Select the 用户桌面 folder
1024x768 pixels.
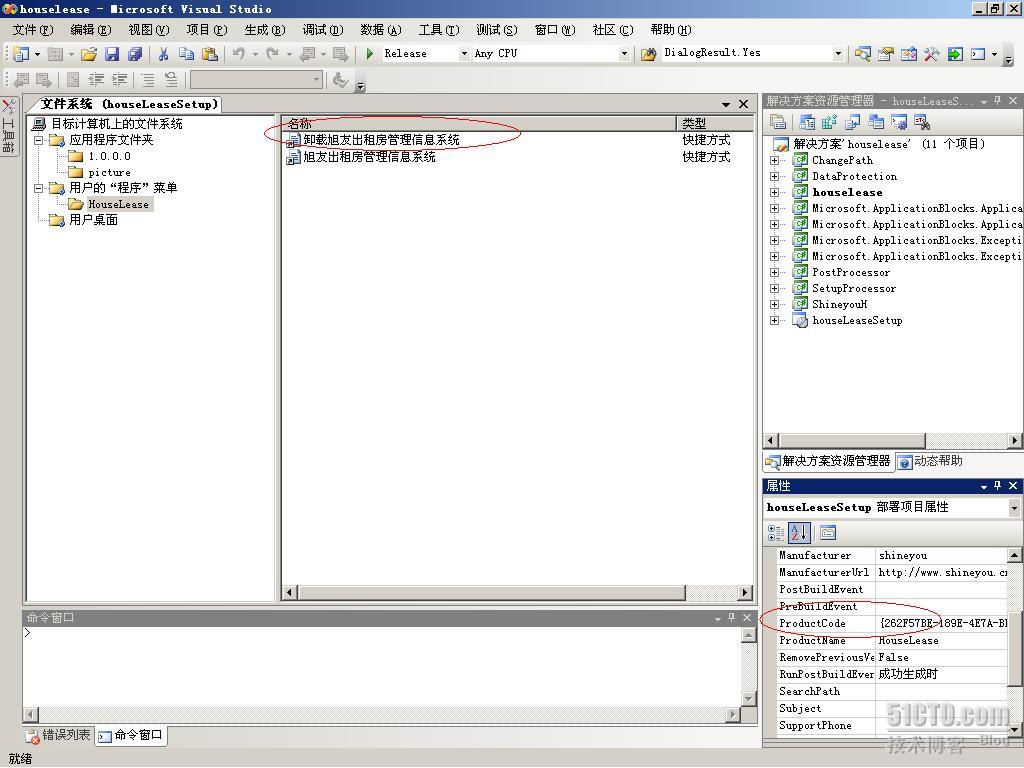pyautogui.click(x=93, y=220)
